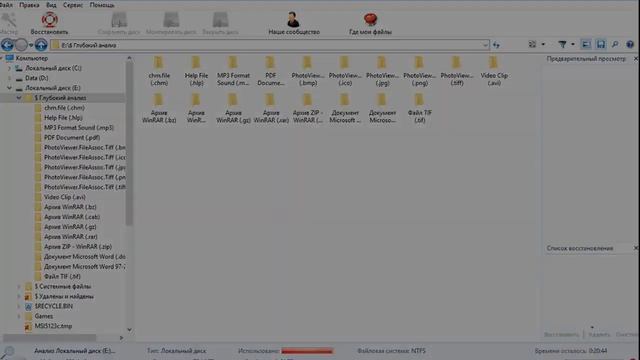640x360 pixels.
Task: Click the view mode icon
Action: [x=532, y=44]
